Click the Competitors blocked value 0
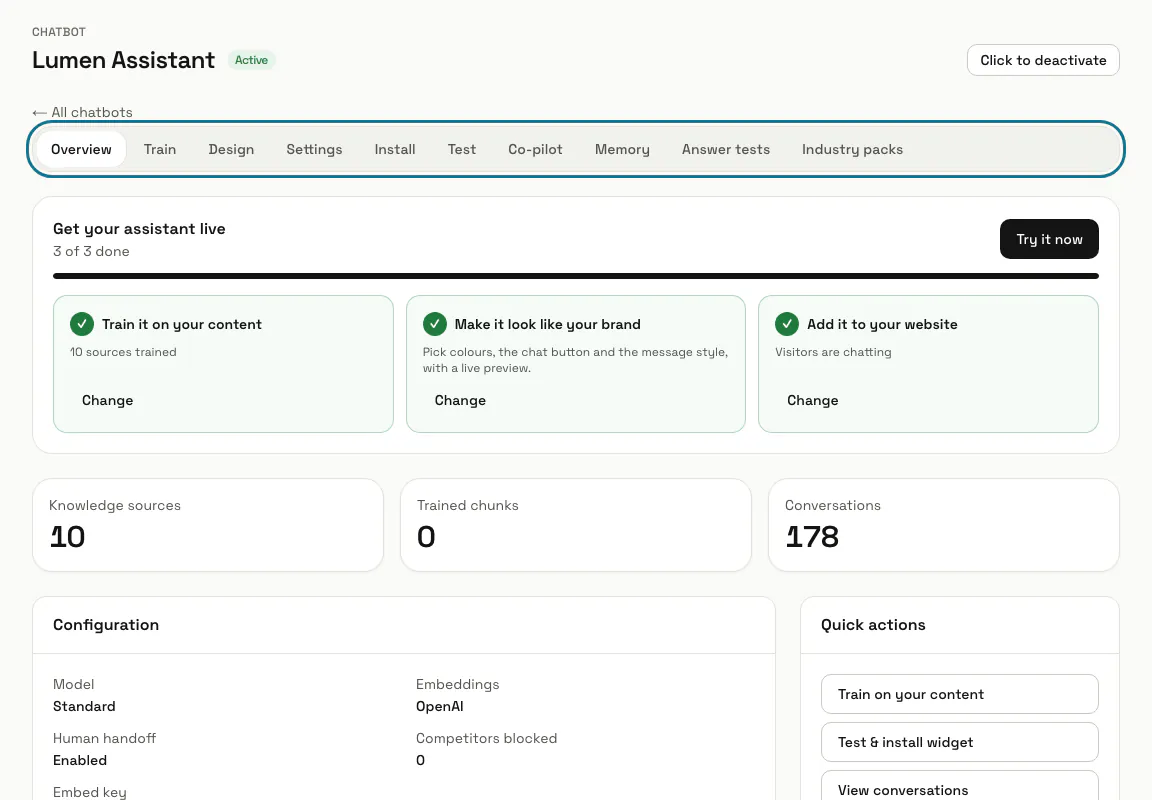Viewport: 1152px width, 800px height. click(420, 760)
